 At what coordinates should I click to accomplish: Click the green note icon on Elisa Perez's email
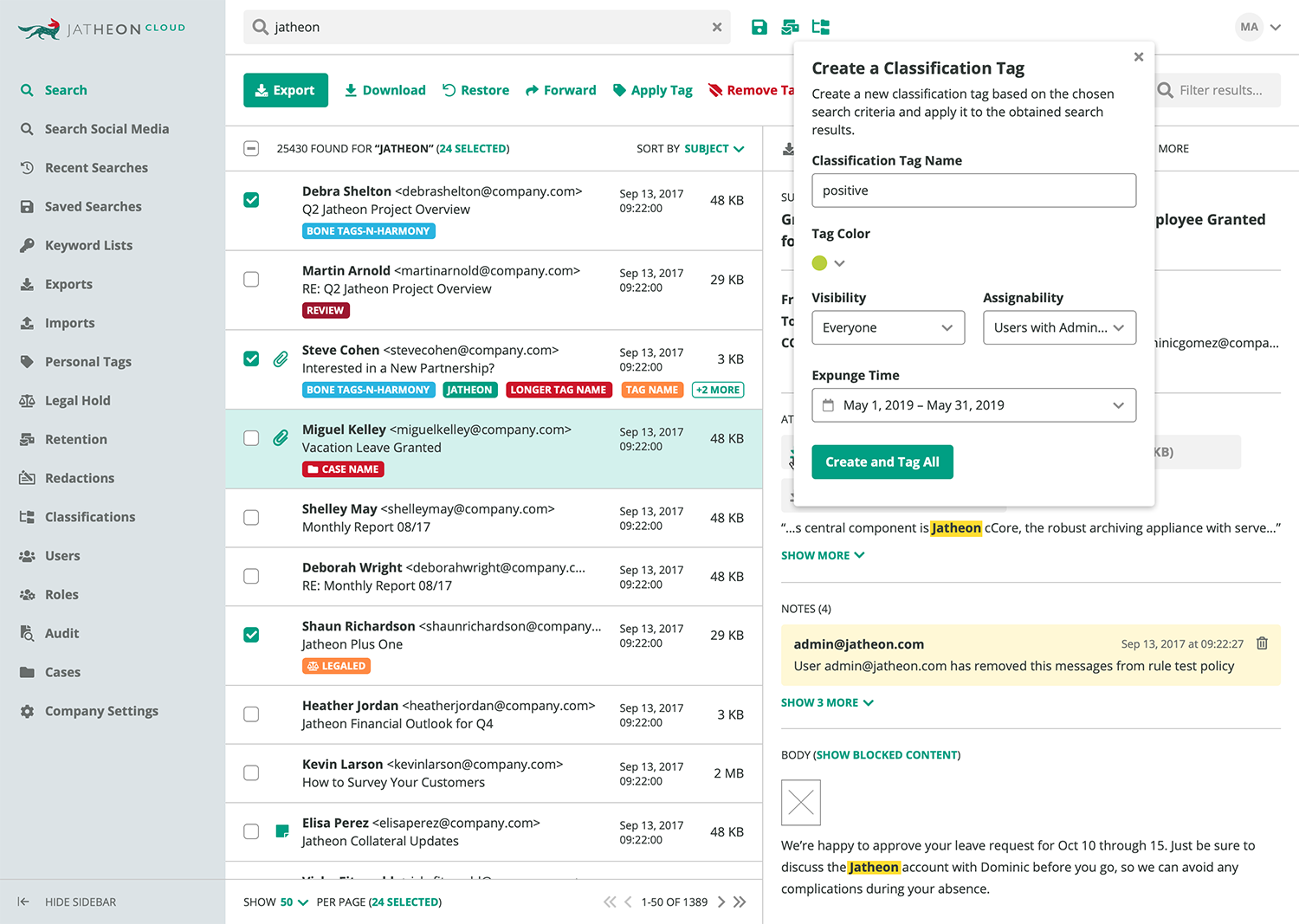pyautogui.click(x=281, y=831)
